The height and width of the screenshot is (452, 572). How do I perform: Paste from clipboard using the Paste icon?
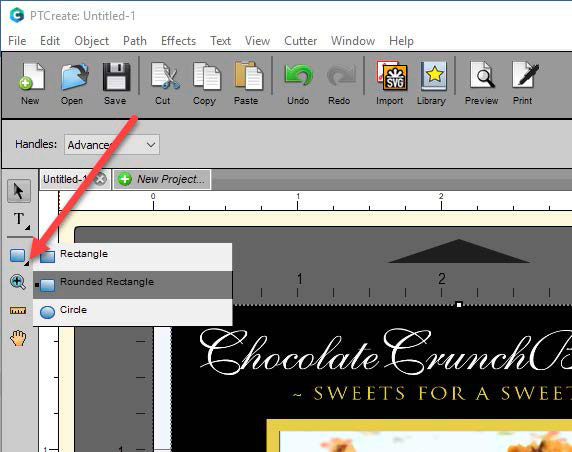[x=248, y=76]
